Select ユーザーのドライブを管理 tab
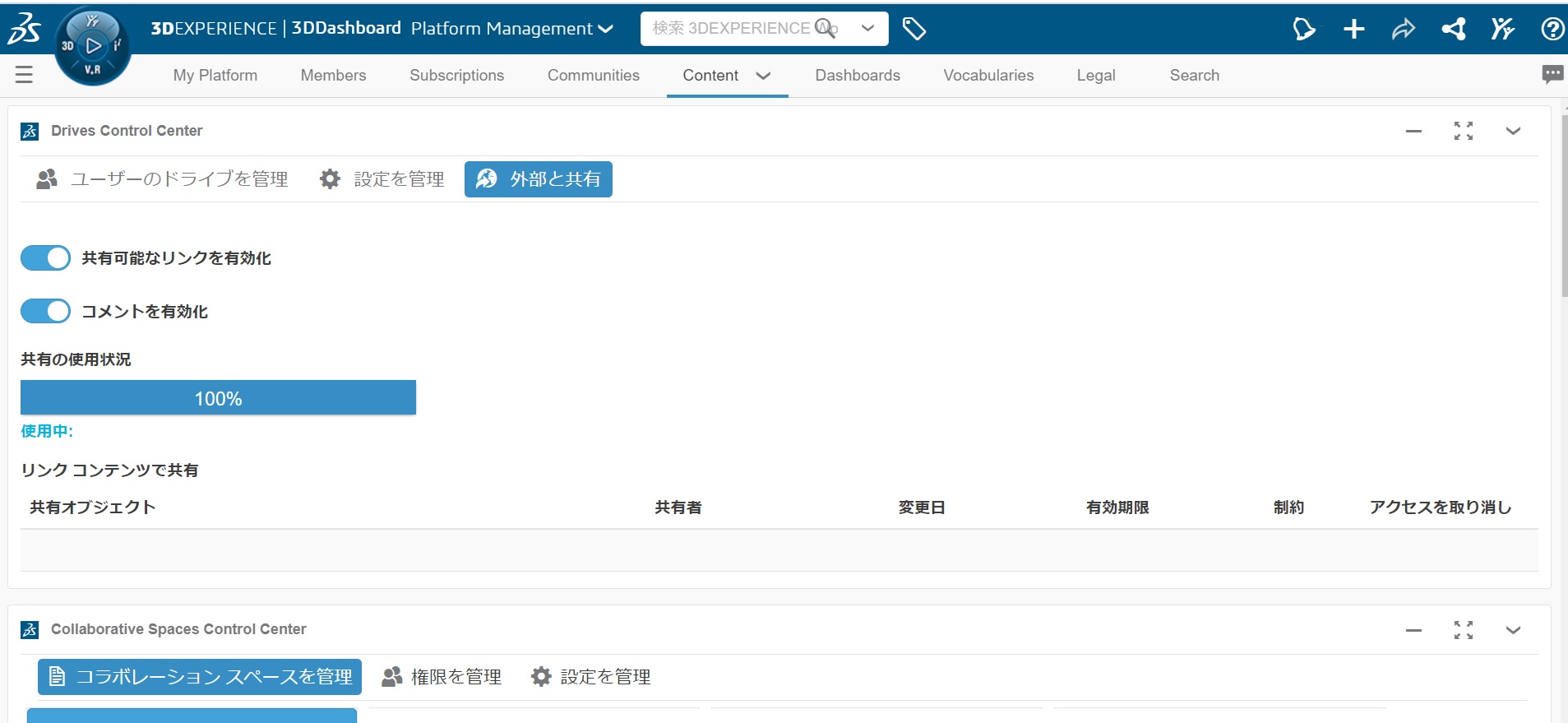 pyautogui.click(x=162, y=179)
